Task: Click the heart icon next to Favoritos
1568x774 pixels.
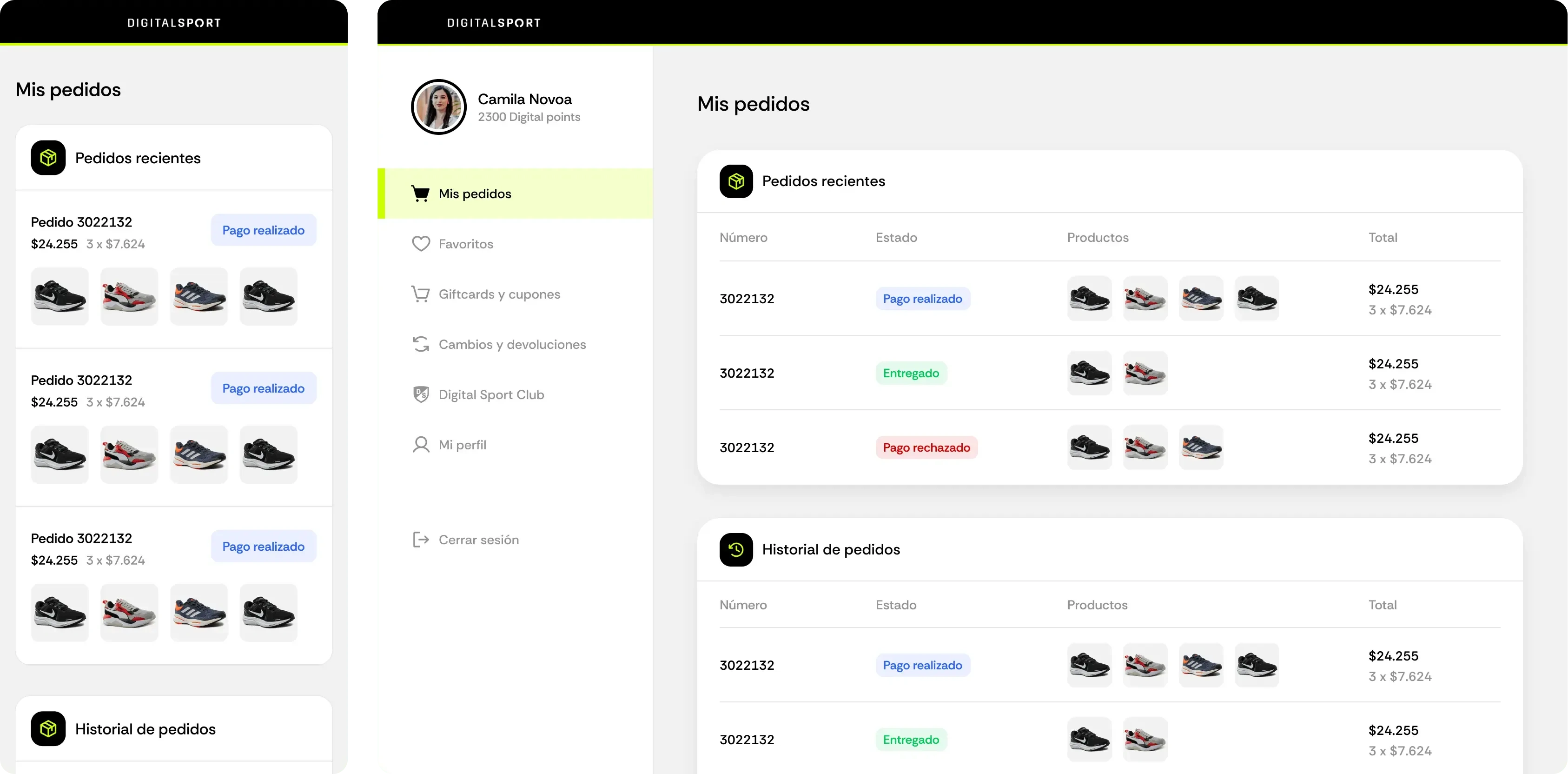Action: pyautogui.click(x=421, y=244)
